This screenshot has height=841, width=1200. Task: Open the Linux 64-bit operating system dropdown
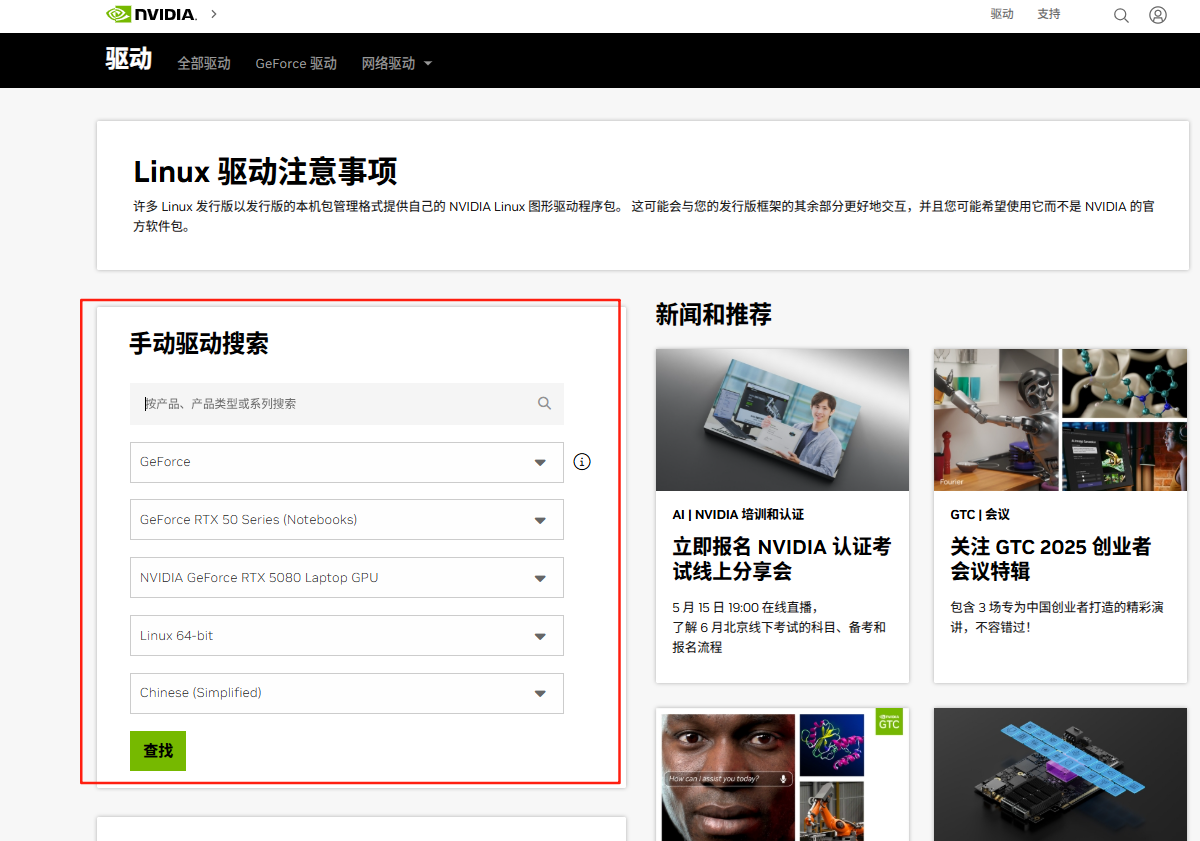pyautogui.click(x=347, y=636)
